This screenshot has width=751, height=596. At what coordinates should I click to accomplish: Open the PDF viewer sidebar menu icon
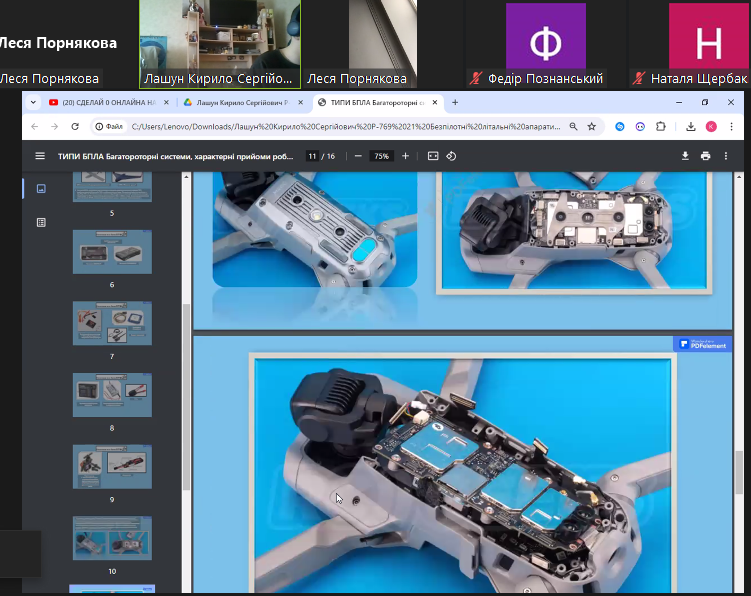click(x=40, y=156)
